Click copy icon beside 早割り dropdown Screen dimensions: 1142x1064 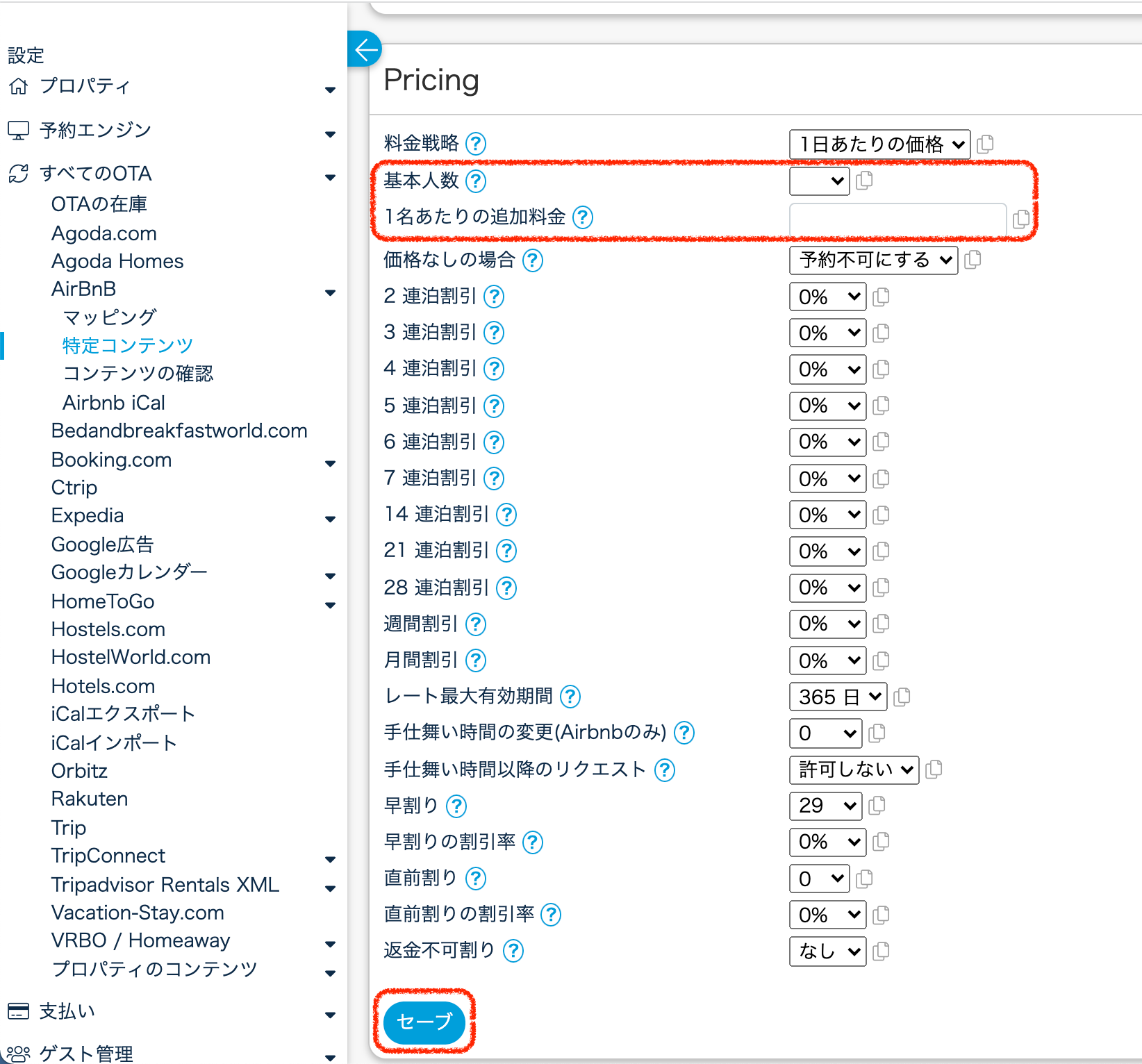(x=877, y=805)
